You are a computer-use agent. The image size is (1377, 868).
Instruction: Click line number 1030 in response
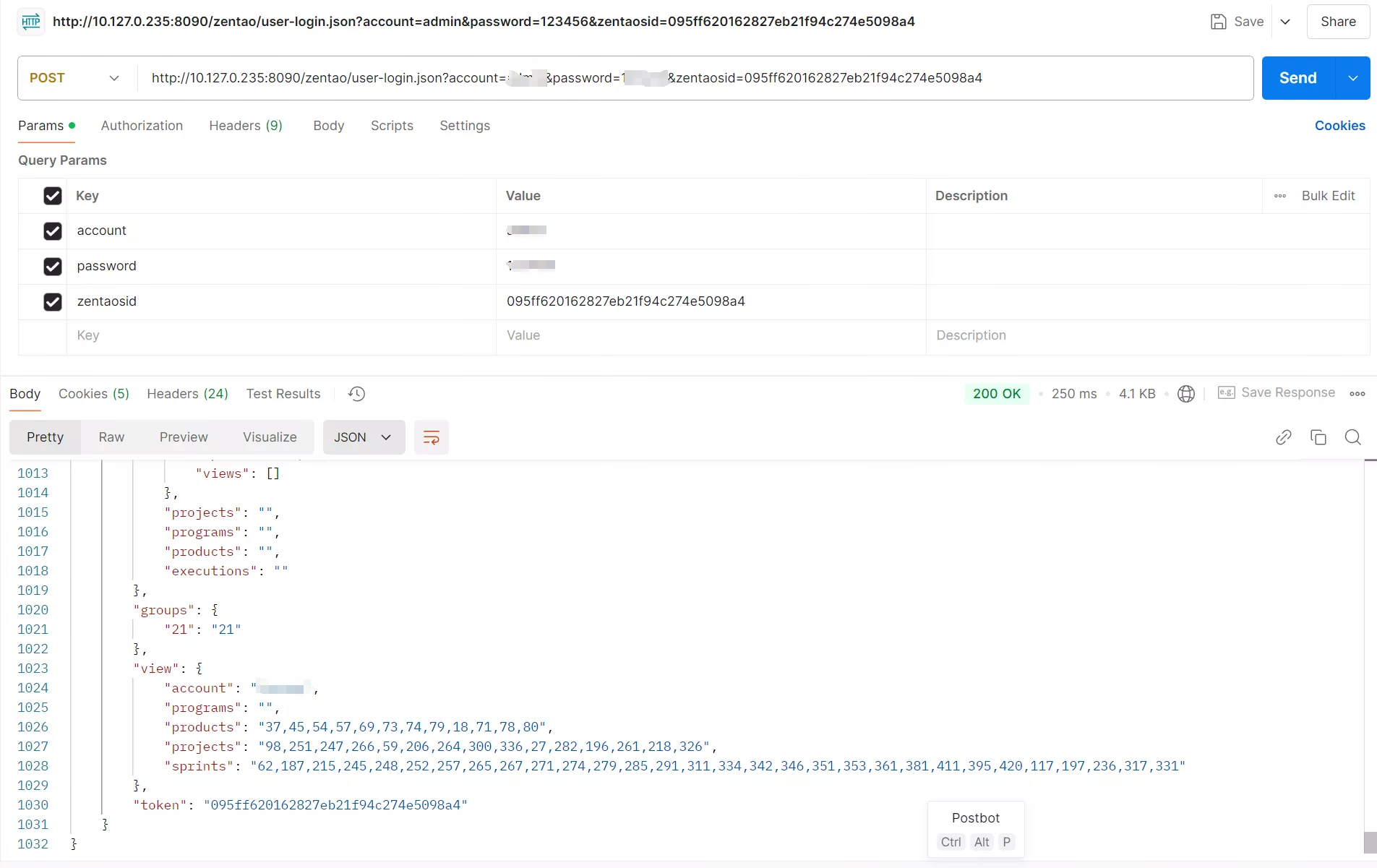(x=33, y=805)
